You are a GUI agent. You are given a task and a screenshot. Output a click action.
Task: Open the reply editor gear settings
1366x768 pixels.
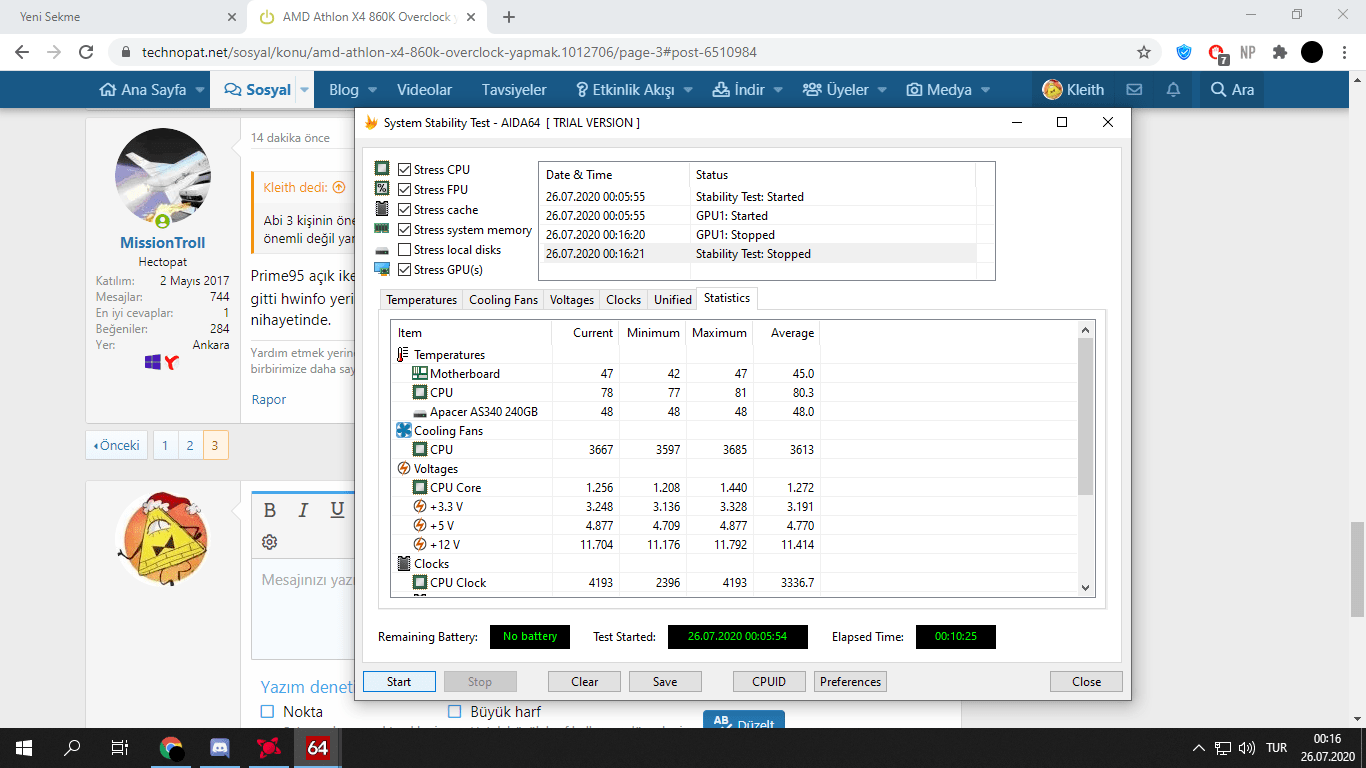click(x=270, y=542)
